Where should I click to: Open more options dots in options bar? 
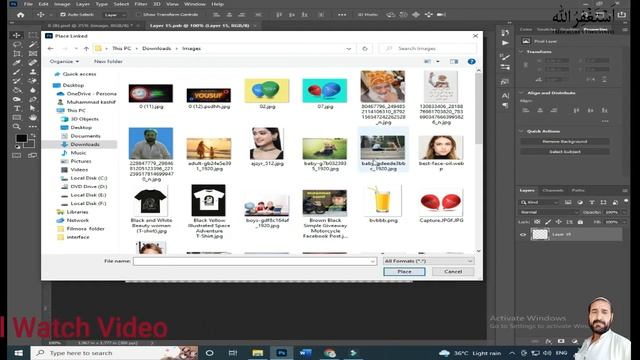342,15
